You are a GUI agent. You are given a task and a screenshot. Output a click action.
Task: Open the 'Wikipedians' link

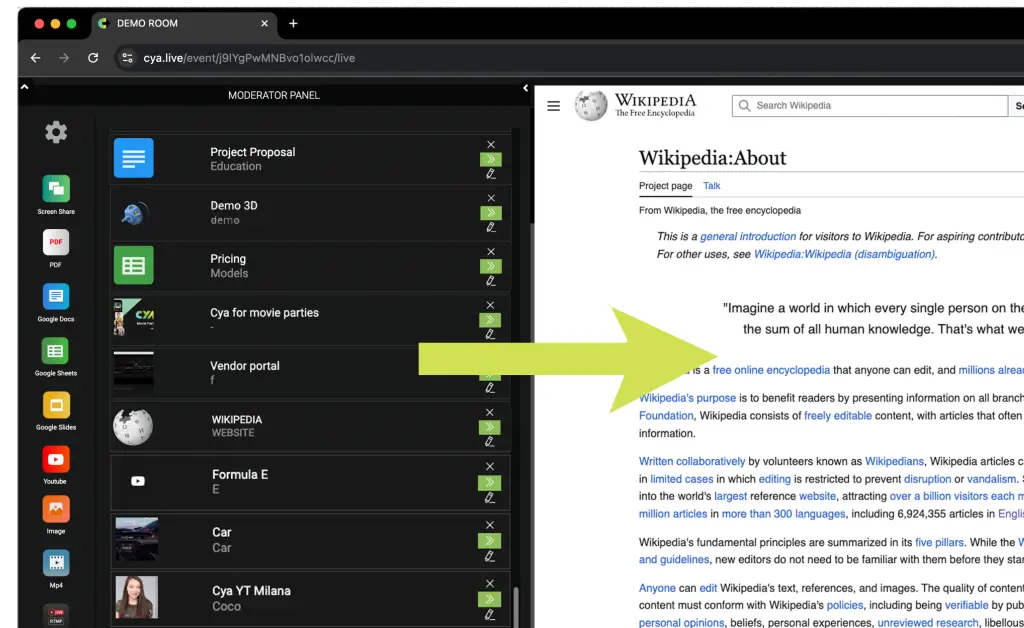(894, 462)
